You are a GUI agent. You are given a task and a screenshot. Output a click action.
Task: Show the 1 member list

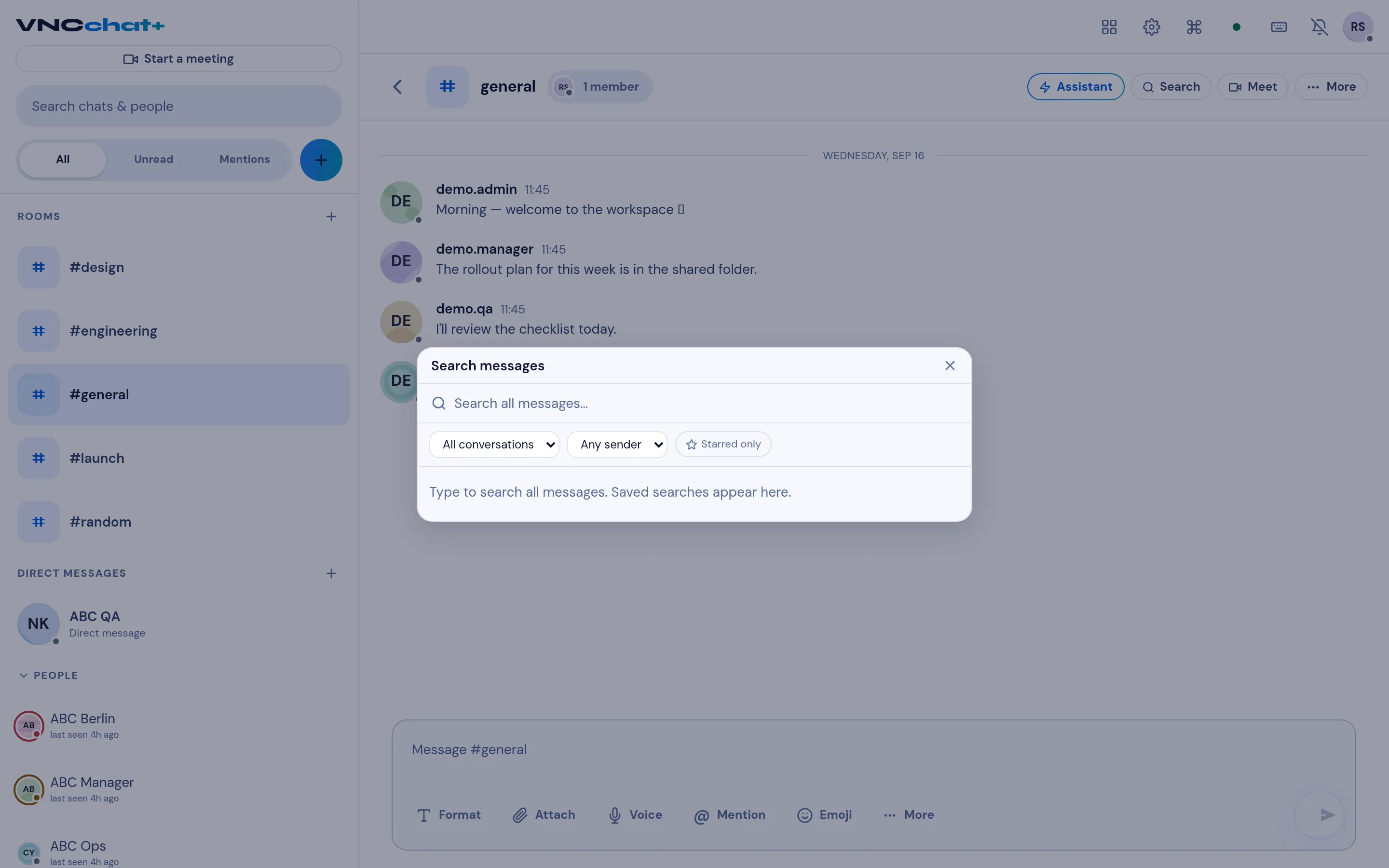(x=600, y=87)
